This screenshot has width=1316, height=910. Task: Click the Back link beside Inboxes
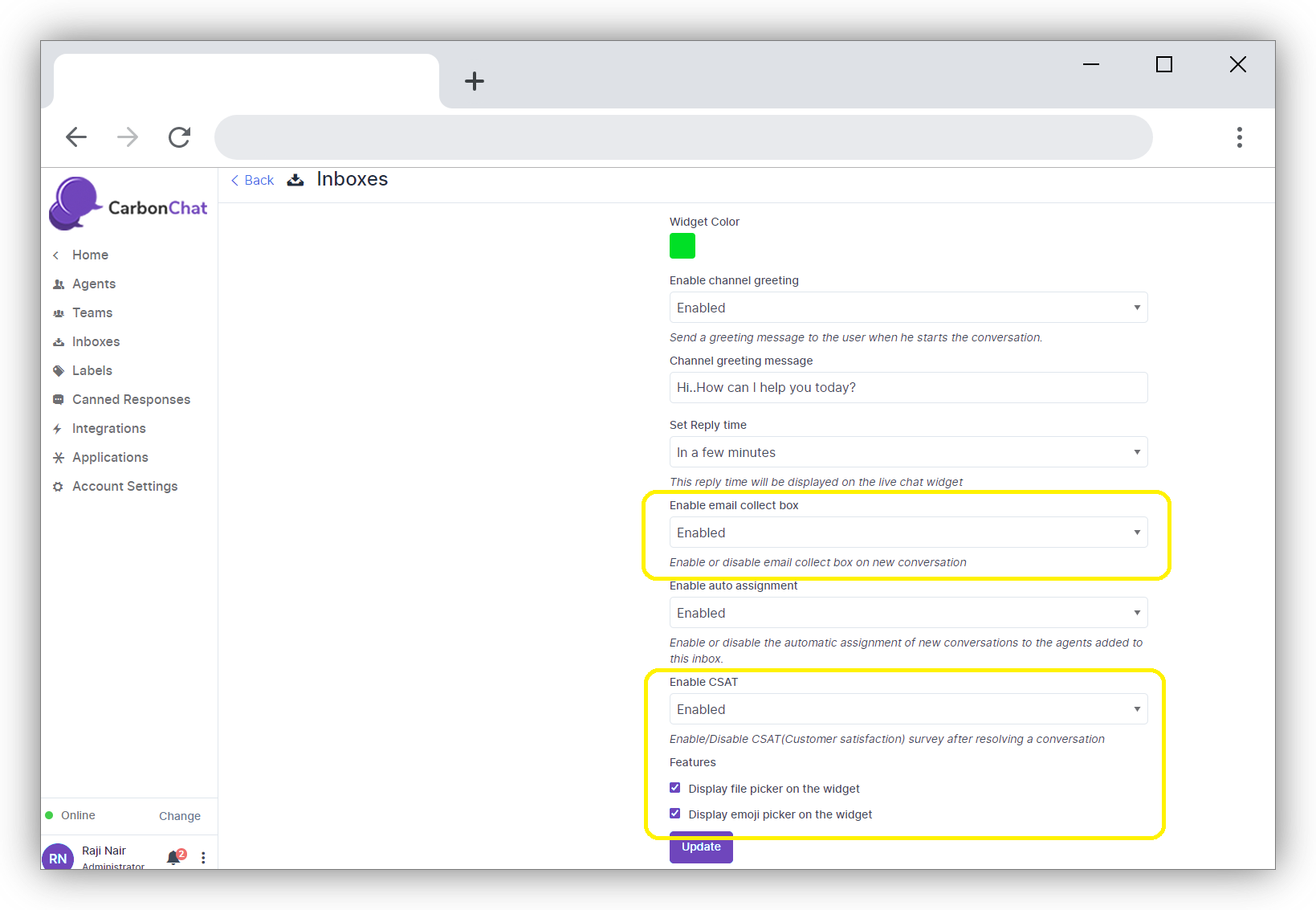pos(253,180)
